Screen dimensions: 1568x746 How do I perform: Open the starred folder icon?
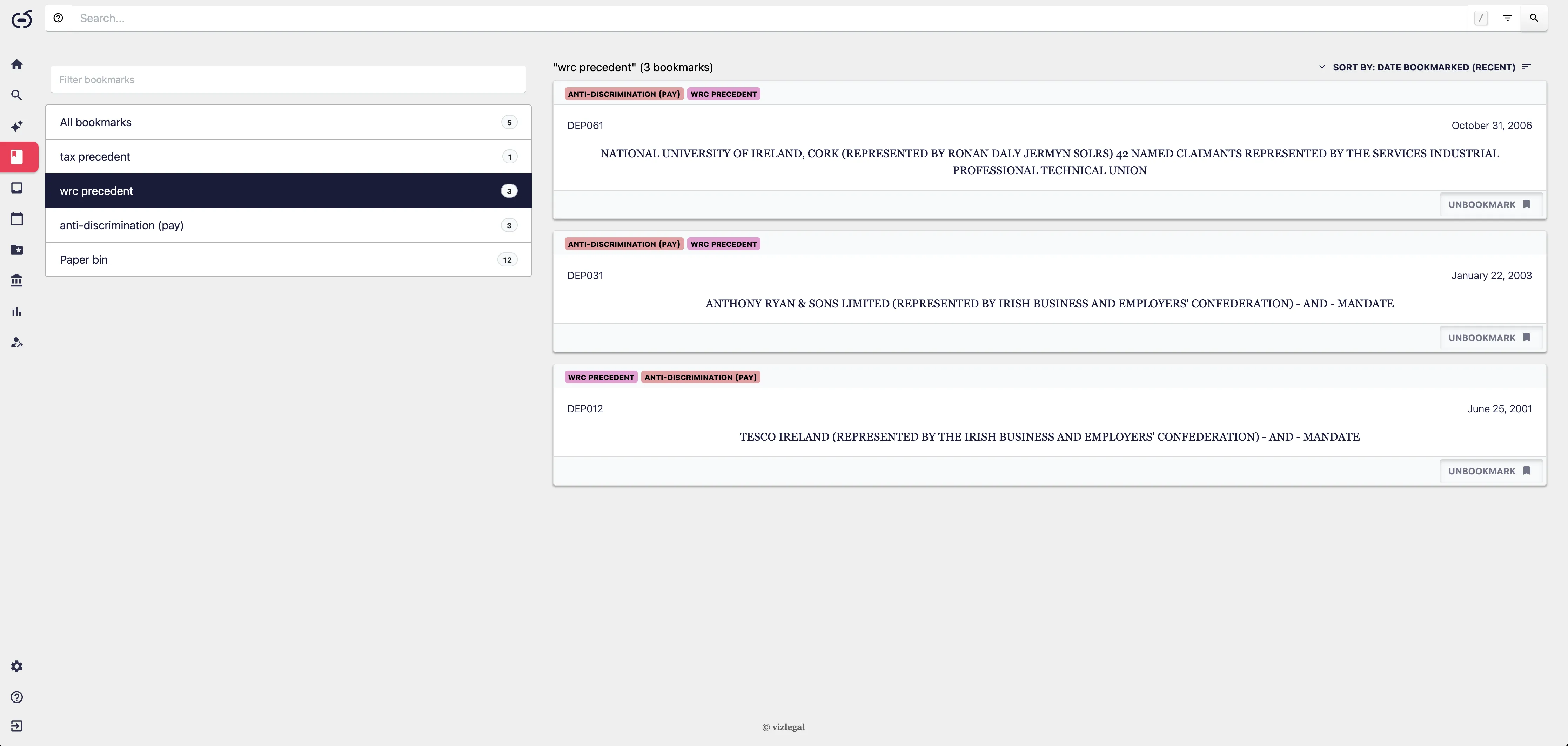[17, 250]
